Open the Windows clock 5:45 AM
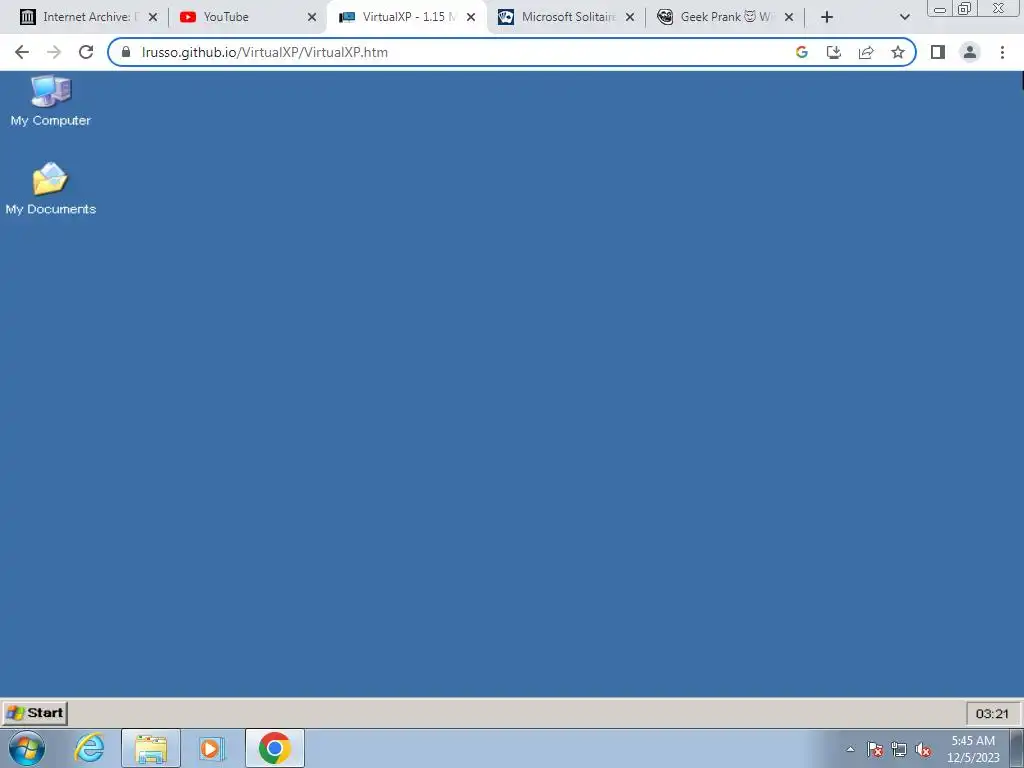The height and width of the screenshot is (768, 1024). (973, 749)
